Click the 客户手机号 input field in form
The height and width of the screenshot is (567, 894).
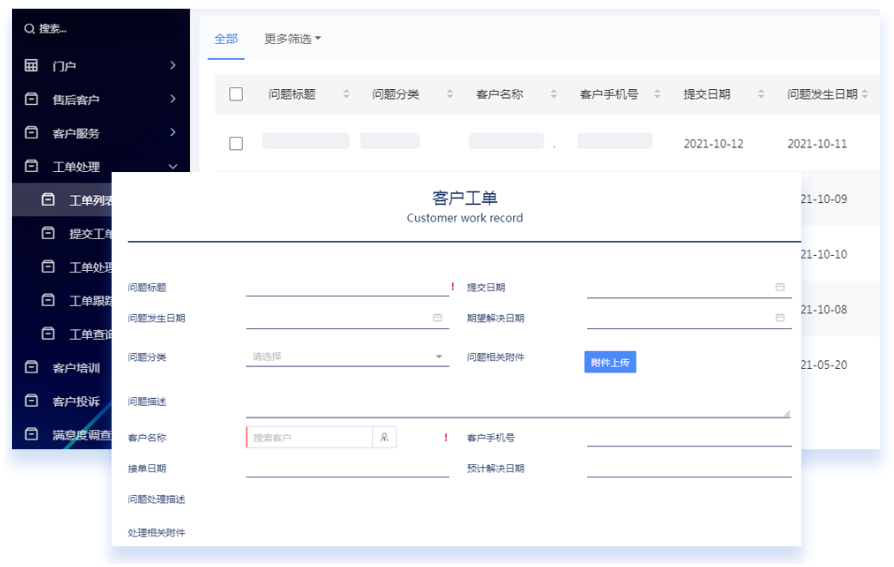(x=688, y=437)
